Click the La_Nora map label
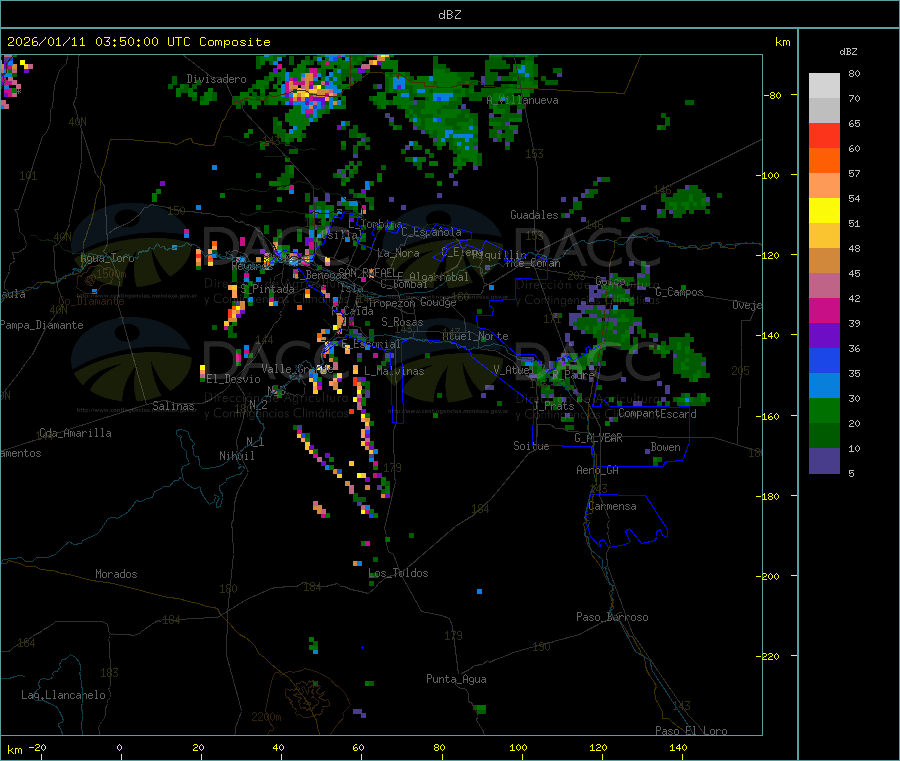This screenshot has height=761, width=900. [x=398, y=253]
